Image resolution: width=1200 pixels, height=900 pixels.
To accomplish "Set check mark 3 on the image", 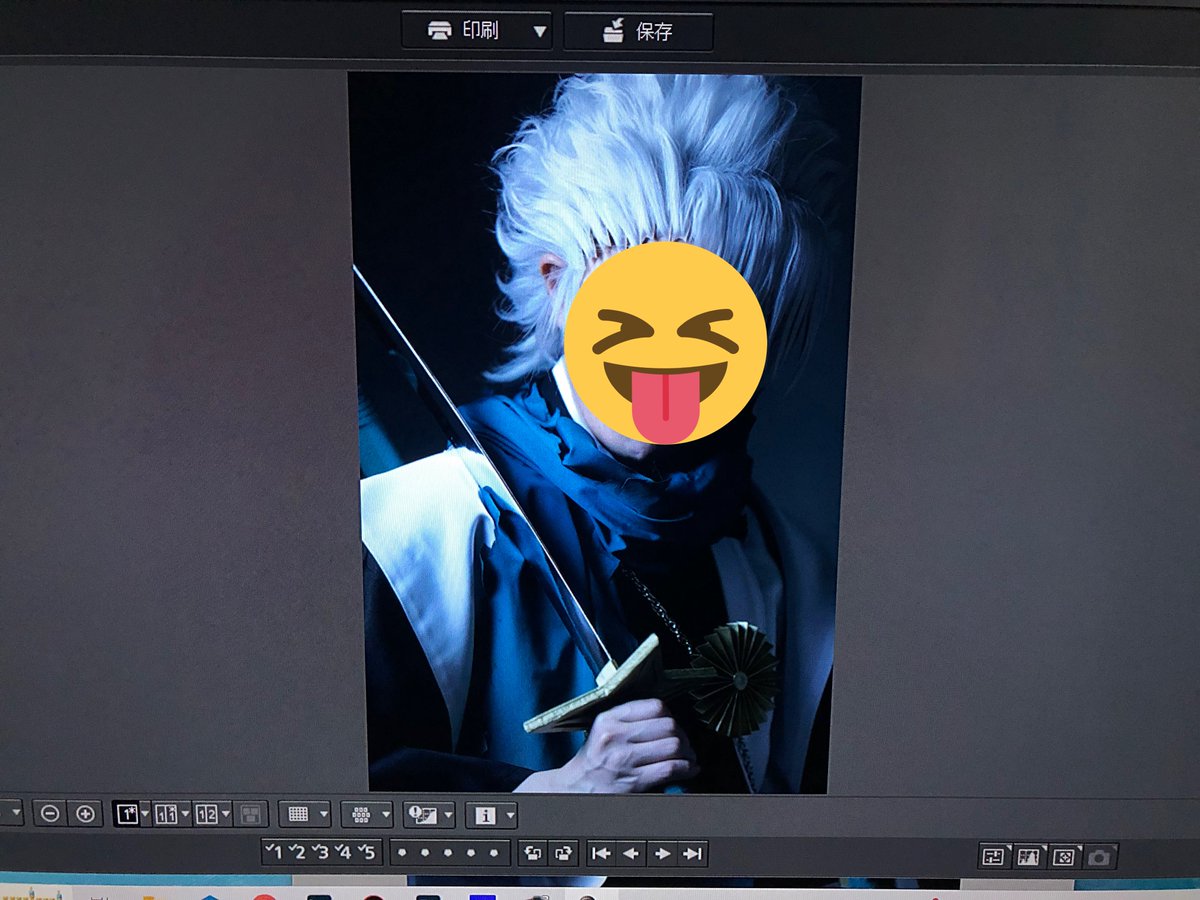I will pyautogui.click(x=320, y=852).
